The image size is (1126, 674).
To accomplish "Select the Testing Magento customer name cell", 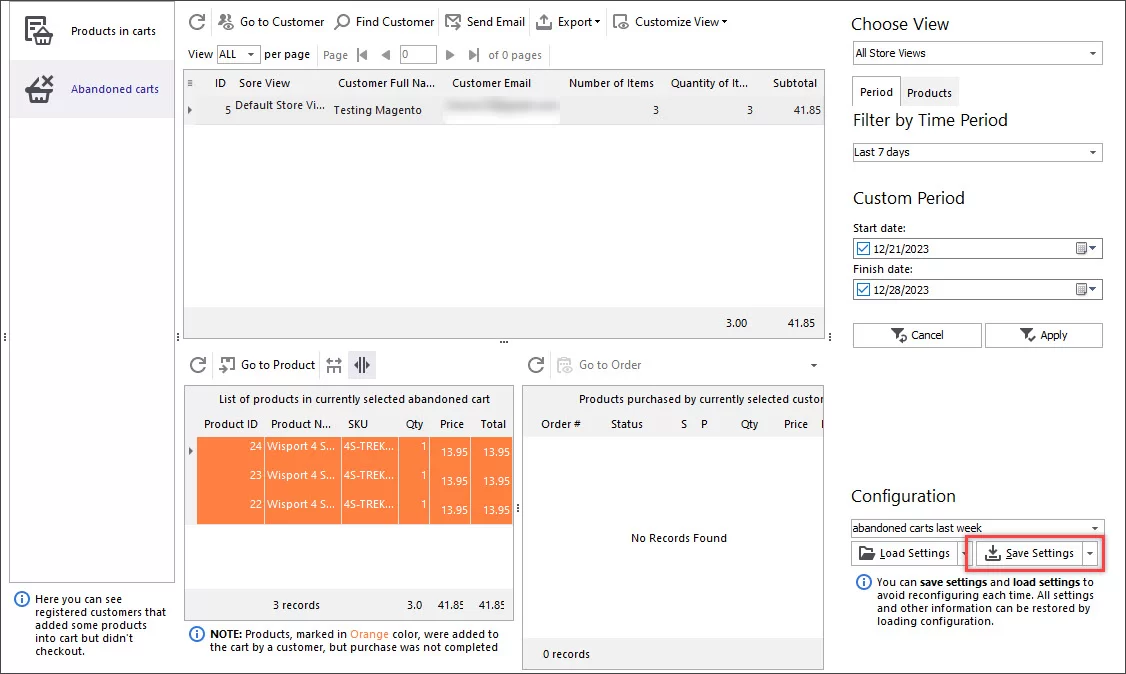I will (x=378, y=110).
